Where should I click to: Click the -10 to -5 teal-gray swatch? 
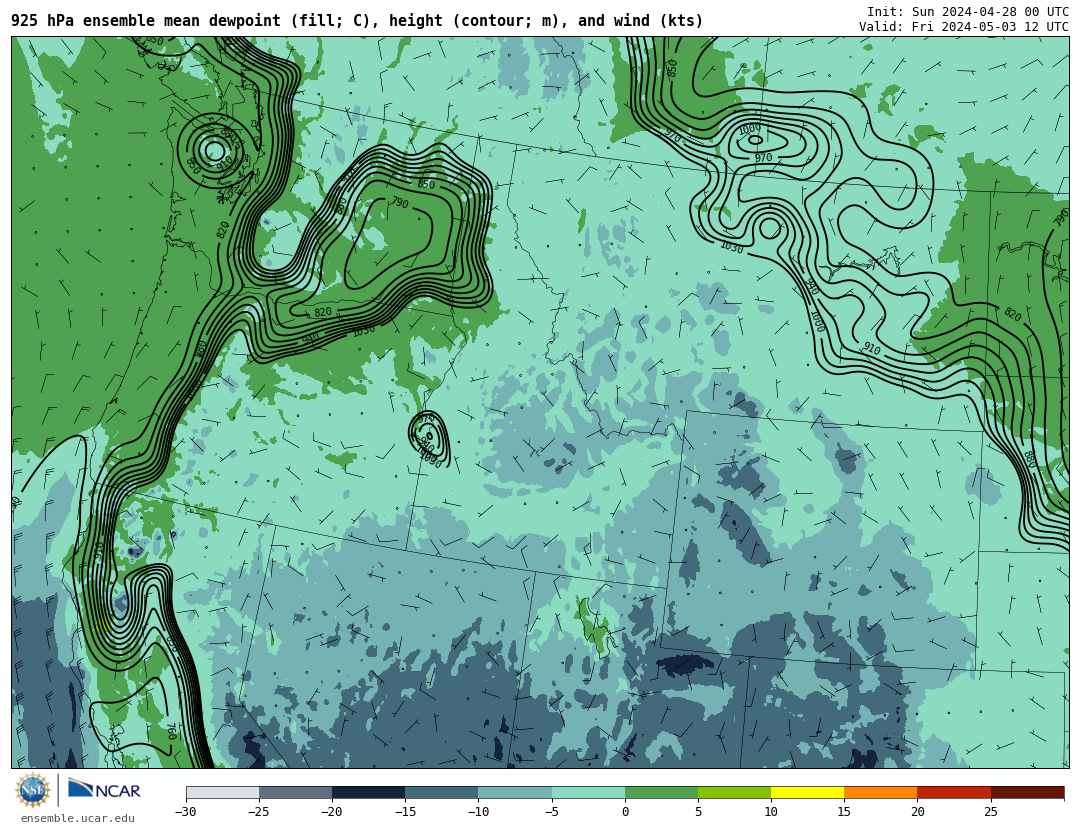(515, 792)
